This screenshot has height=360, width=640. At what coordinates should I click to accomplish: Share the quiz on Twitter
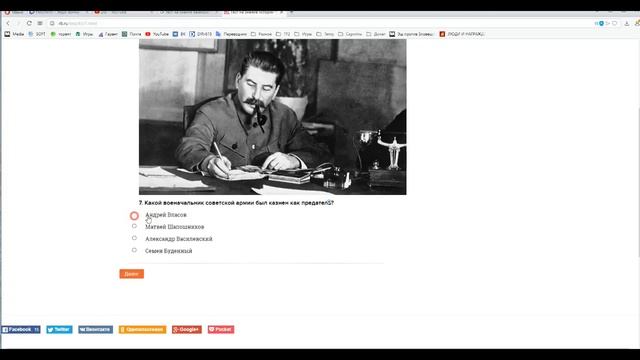click(x=59, y=329)
